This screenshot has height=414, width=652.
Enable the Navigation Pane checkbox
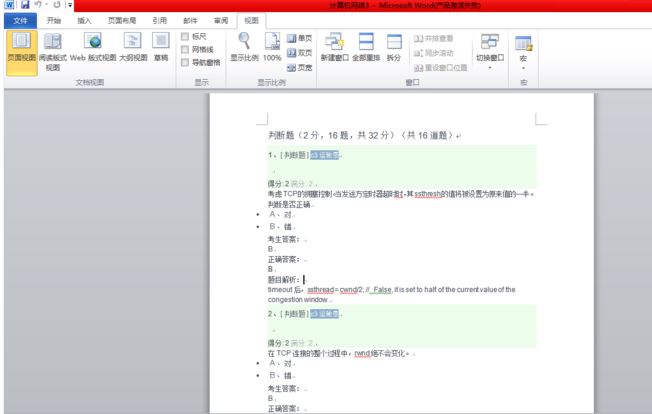[x=185, y=62]
